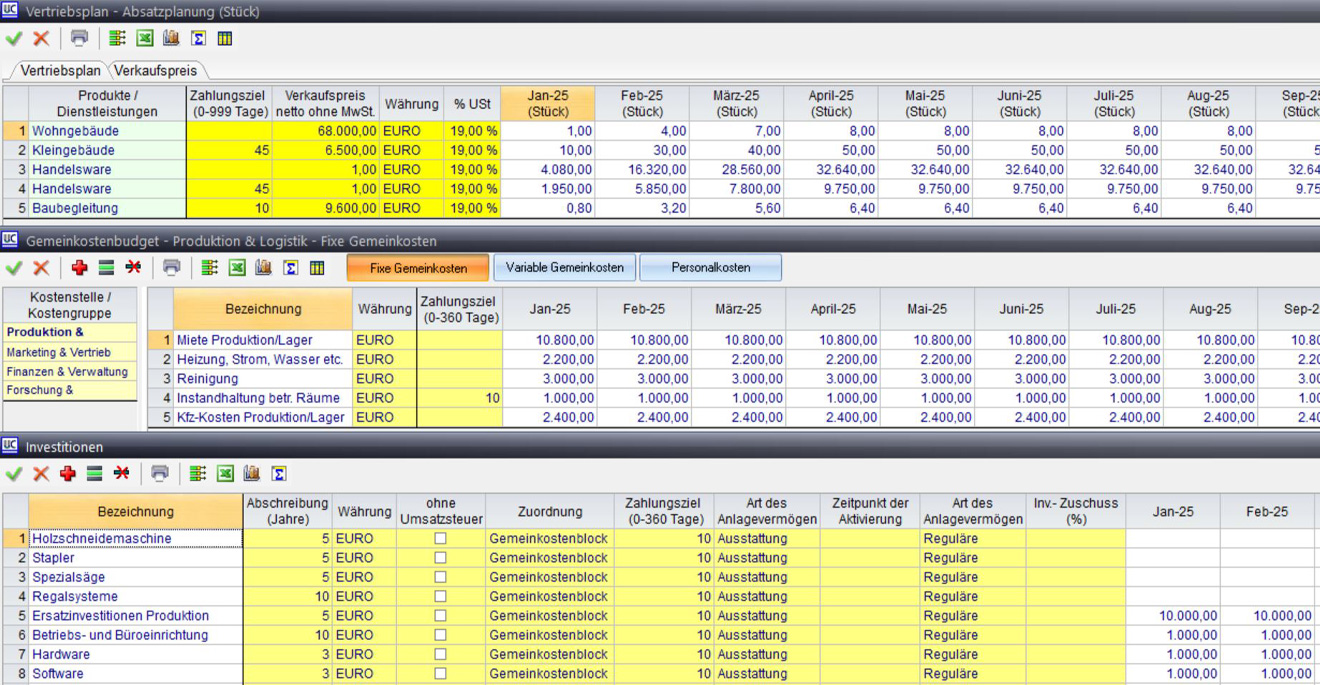Click delete row icon in Gemeinkostenbudget toolbar
1320x685 pixels.
pyautogui.click(x=133, y=267)
